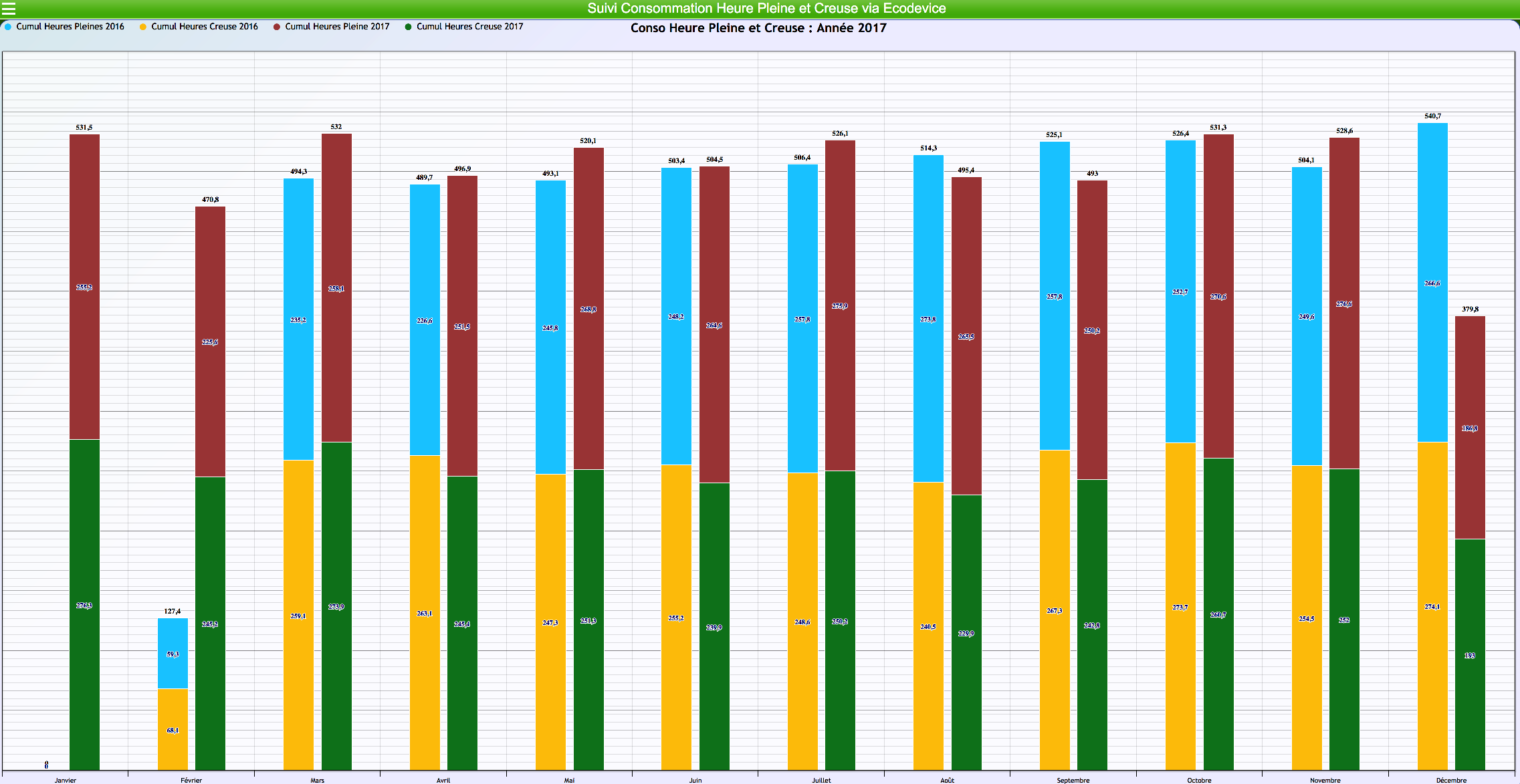Click the dark red Juillet segment labeled 275,9

840,305
